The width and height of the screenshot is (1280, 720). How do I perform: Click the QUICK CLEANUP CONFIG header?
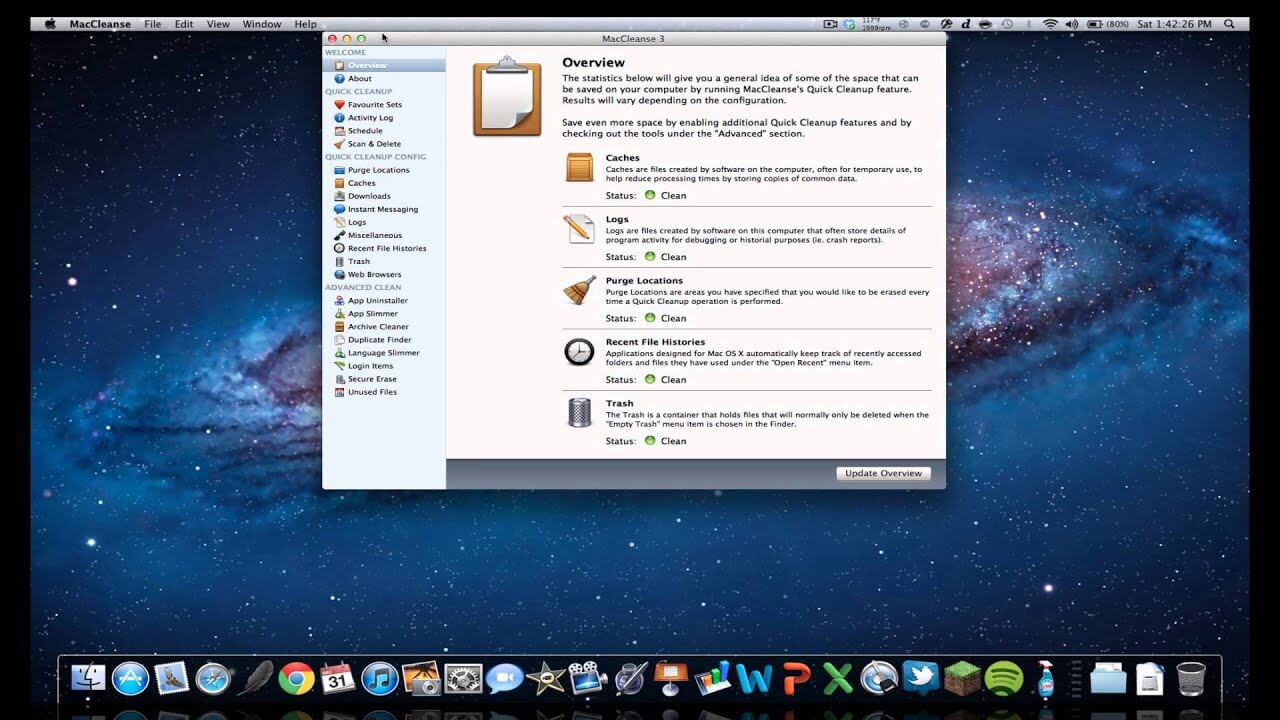coord(375,156)
